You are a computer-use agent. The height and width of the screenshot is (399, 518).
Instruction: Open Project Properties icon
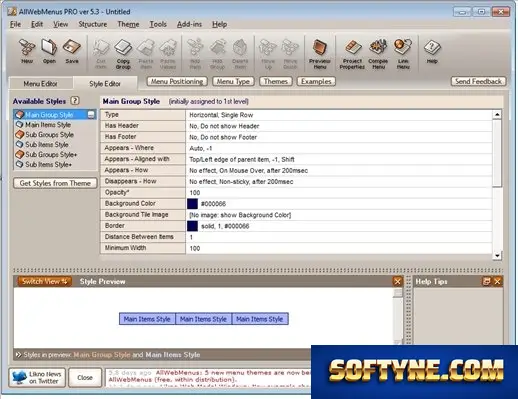[x=352, y=54]
